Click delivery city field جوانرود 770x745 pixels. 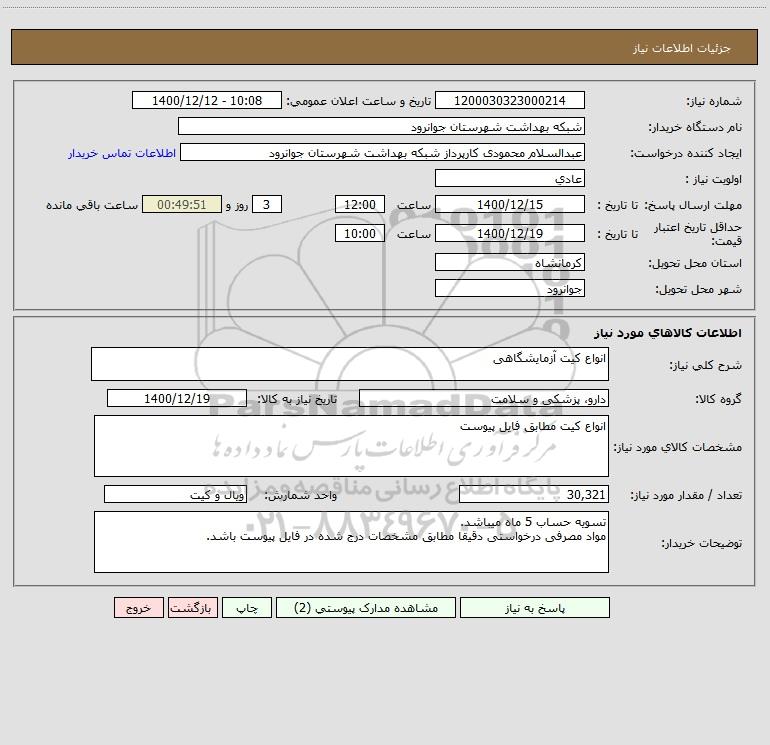510,288
